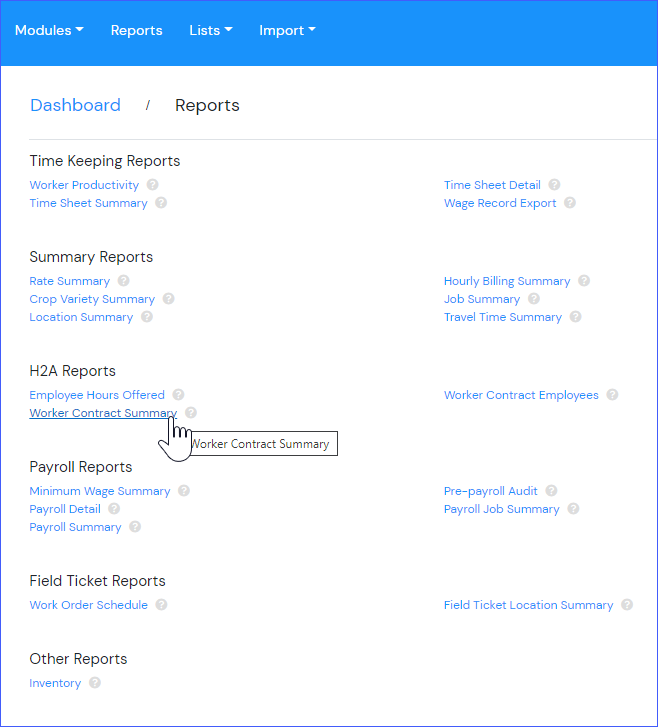View the Worker Contract Employees report
Viewport: 658px width, 727px height.
click(x=521, y=395)
